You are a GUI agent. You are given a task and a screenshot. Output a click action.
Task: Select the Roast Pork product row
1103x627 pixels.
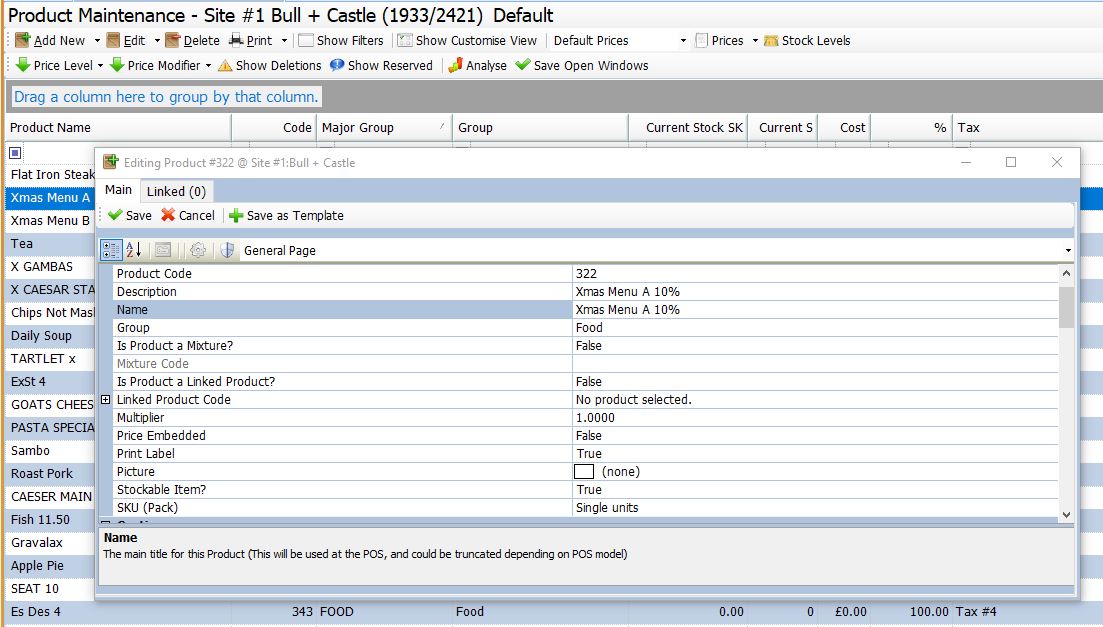click(50, 474)
